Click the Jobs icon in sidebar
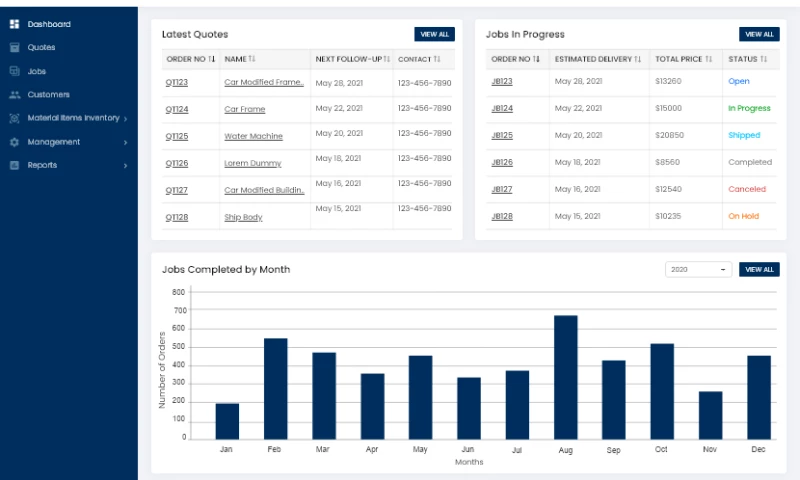Screen dimensions: 800x480 point(14,71)
